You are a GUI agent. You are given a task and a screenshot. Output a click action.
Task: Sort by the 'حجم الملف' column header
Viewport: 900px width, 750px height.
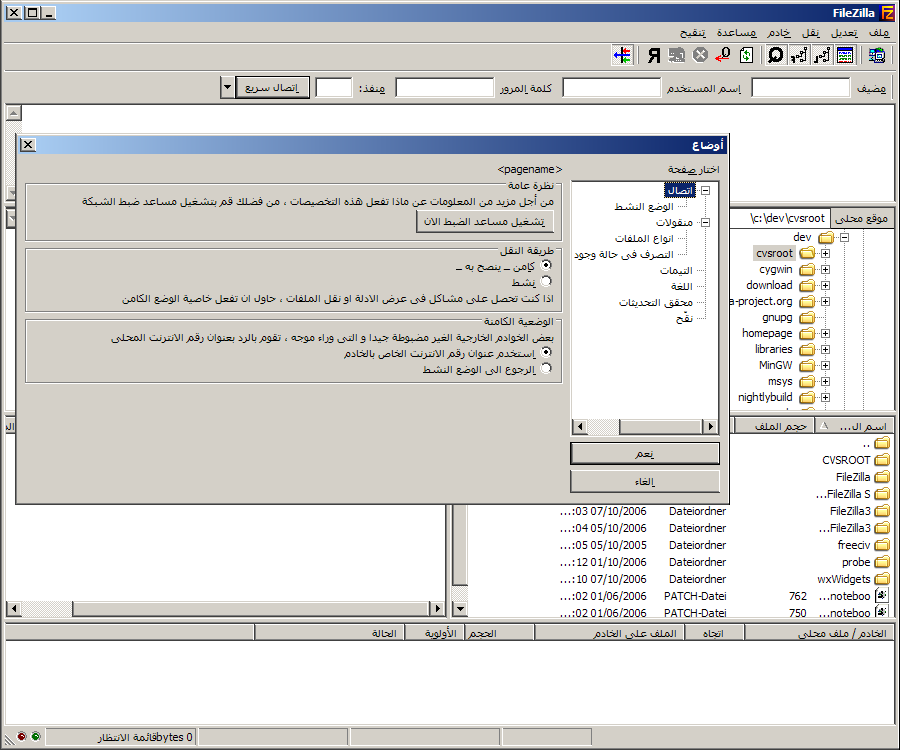pos(775,426)
